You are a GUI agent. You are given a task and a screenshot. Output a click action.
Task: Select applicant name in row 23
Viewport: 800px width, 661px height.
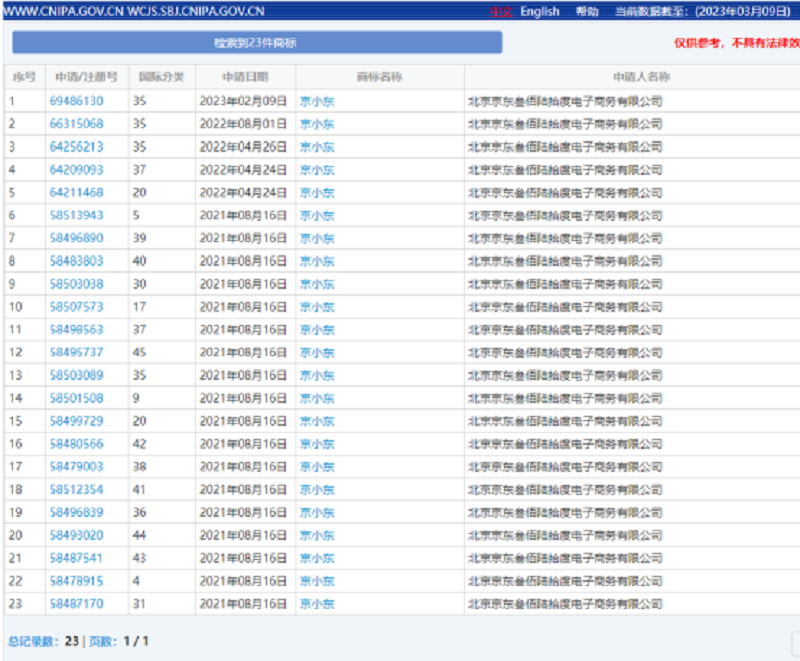coord(565,604)
